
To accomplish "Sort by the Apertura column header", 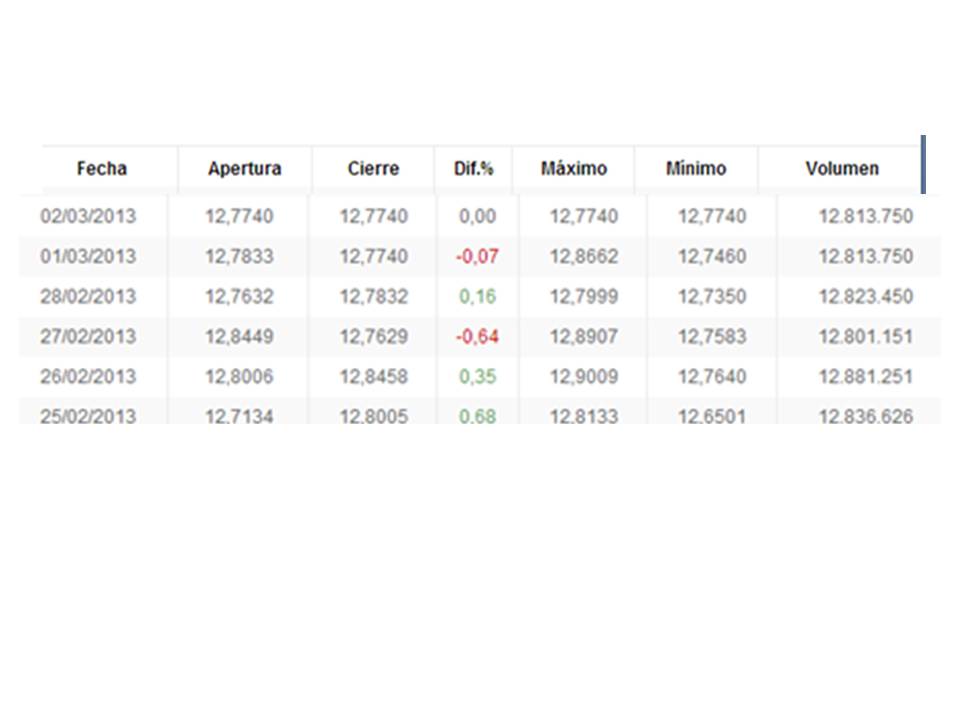I will 244,168.
